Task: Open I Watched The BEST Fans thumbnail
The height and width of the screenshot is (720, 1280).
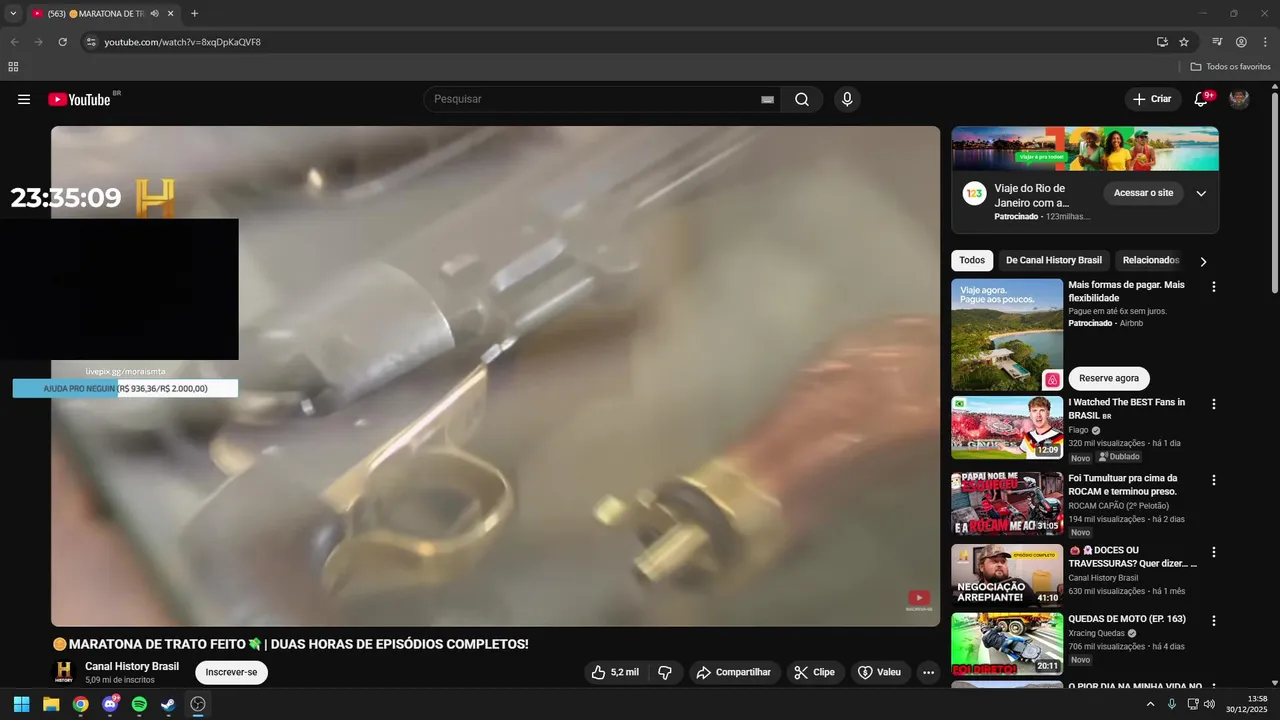Action: pyautogui.click(x=1007, y=428)
